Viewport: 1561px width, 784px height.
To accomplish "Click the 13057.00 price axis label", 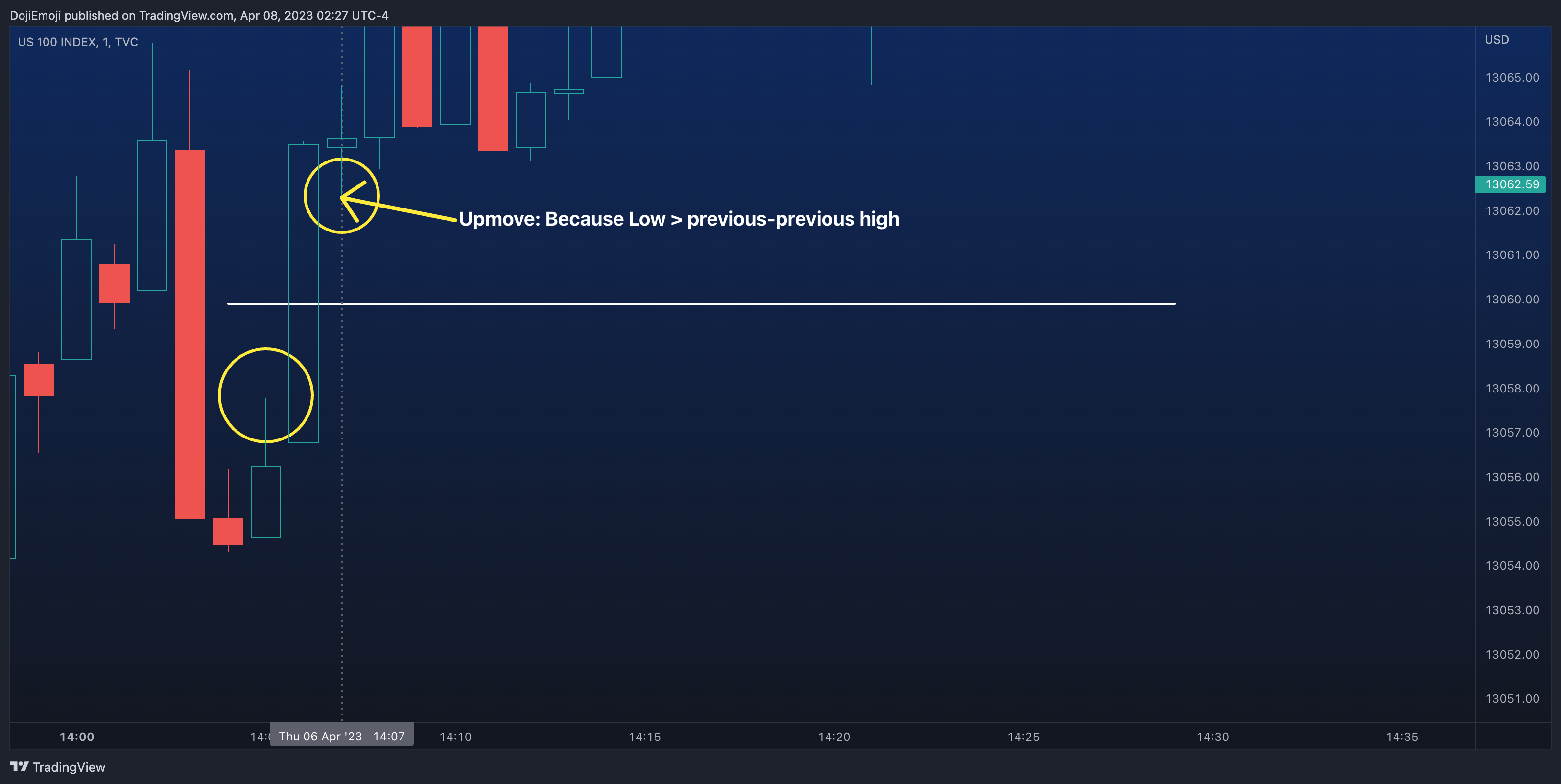I will (1512, 433).
